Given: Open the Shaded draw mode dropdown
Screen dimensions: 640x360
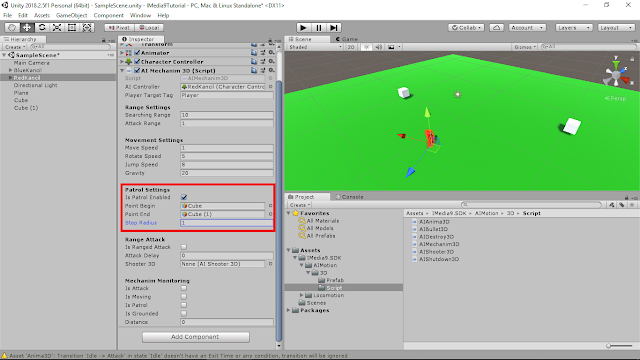Looking at the screenshot, I should click(315, 47).
